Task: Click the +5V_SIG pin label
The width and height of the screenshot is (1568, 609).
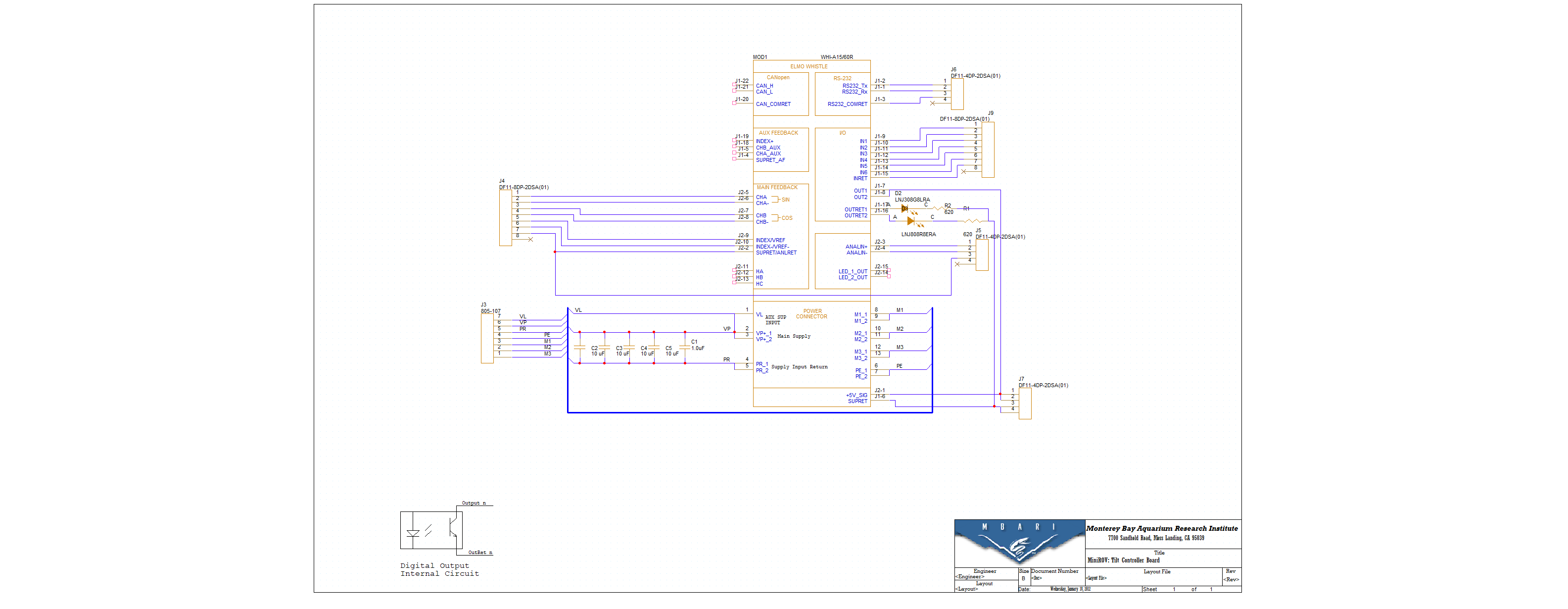Action: click(856, 395)
